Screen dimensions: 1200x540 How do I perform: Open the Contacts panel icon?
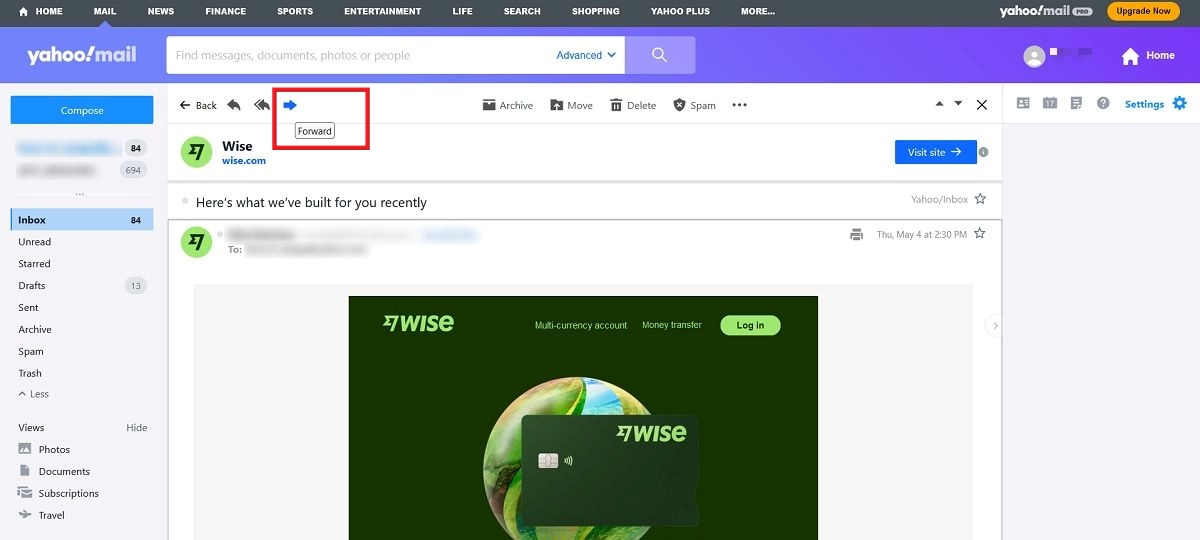[x=1023, y=103]
